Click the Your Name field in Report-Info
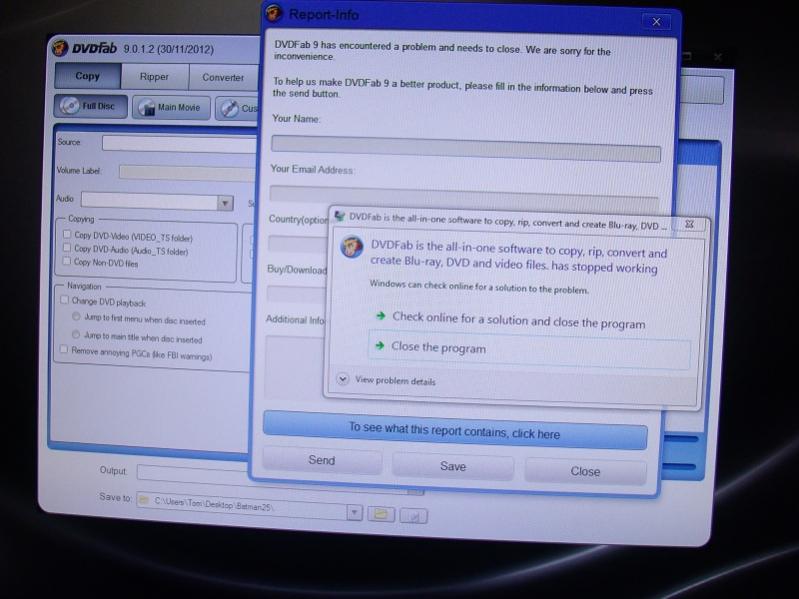 point(466,149)
